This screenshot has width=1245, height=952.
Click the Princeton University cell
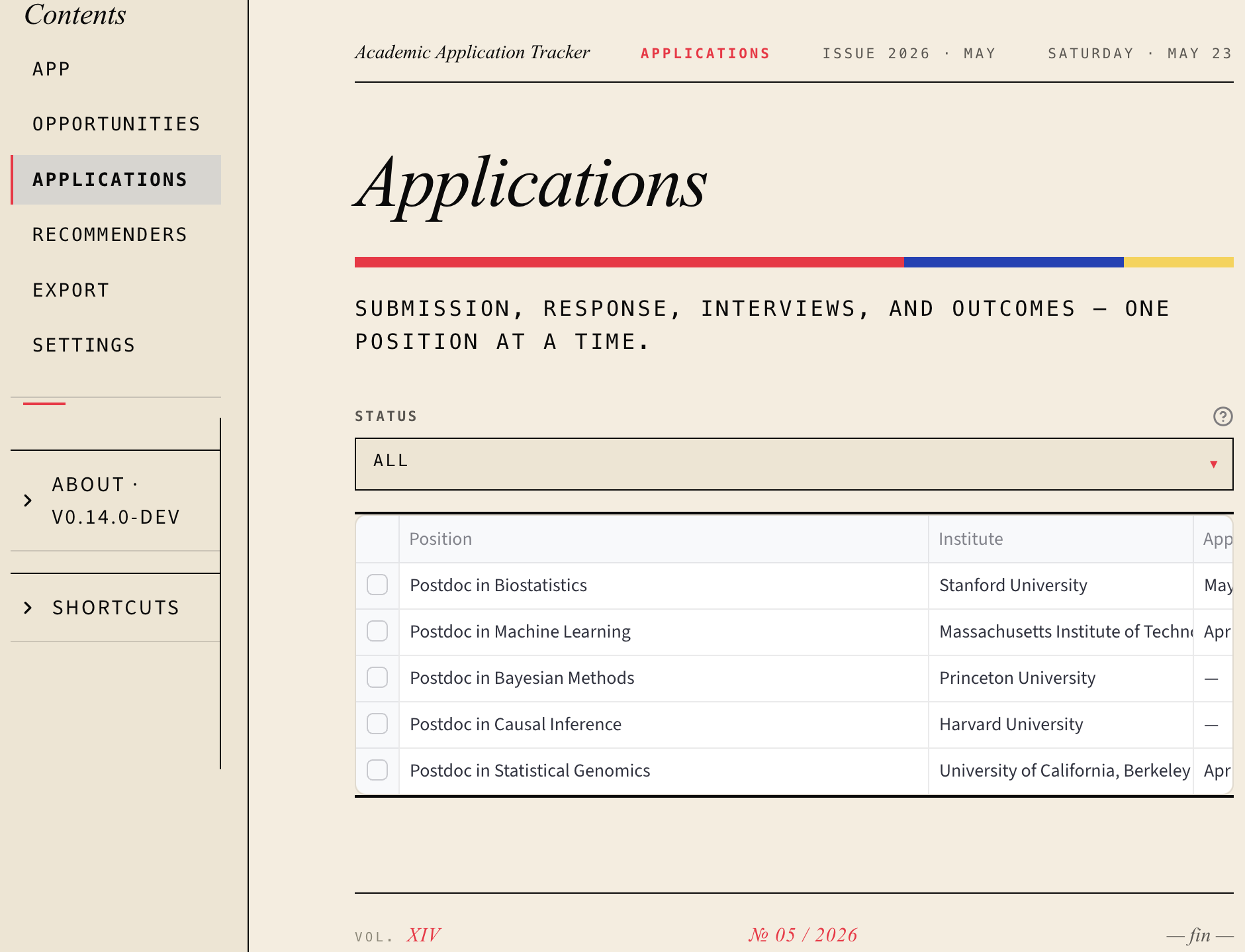[1060, 678]
